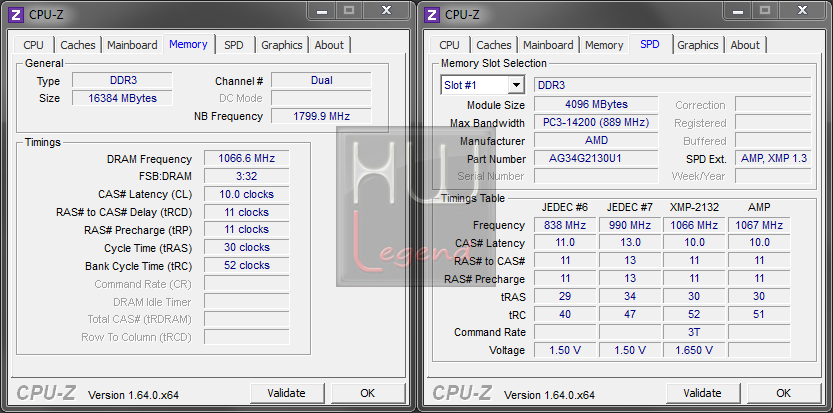
Task: Open the Caches tab in the right CPU-Z window
Action: pyautogui.click(x=494, y=45)
